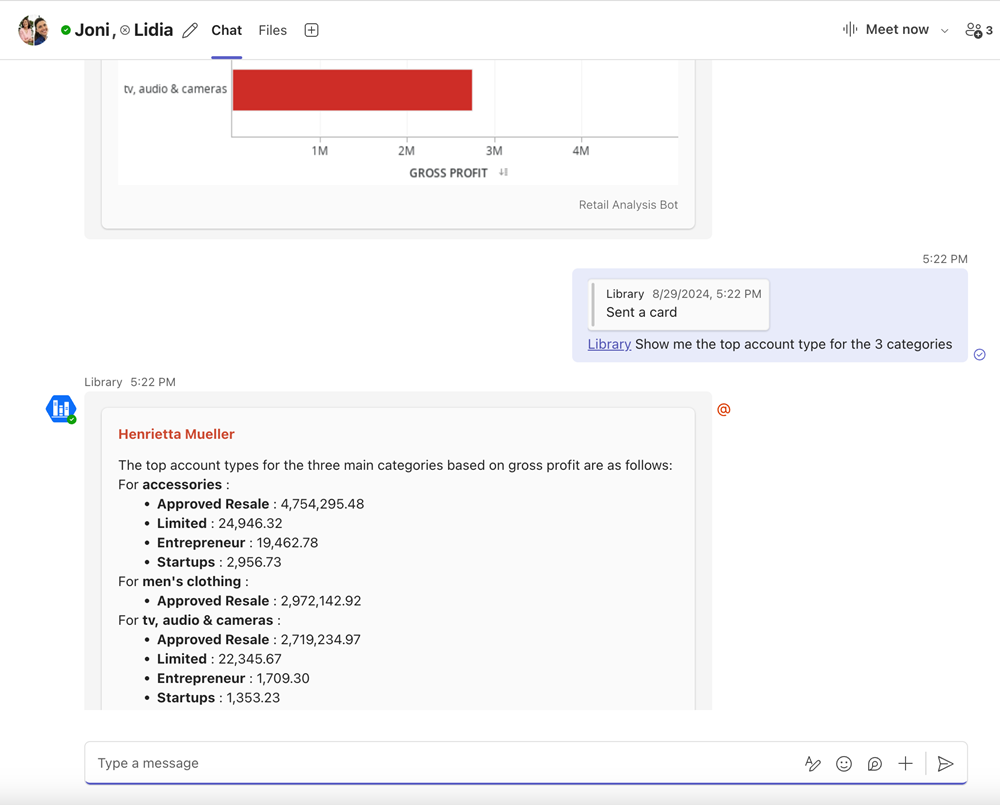Click the sort icon beside GROSS PROFIT

(503, 172)
